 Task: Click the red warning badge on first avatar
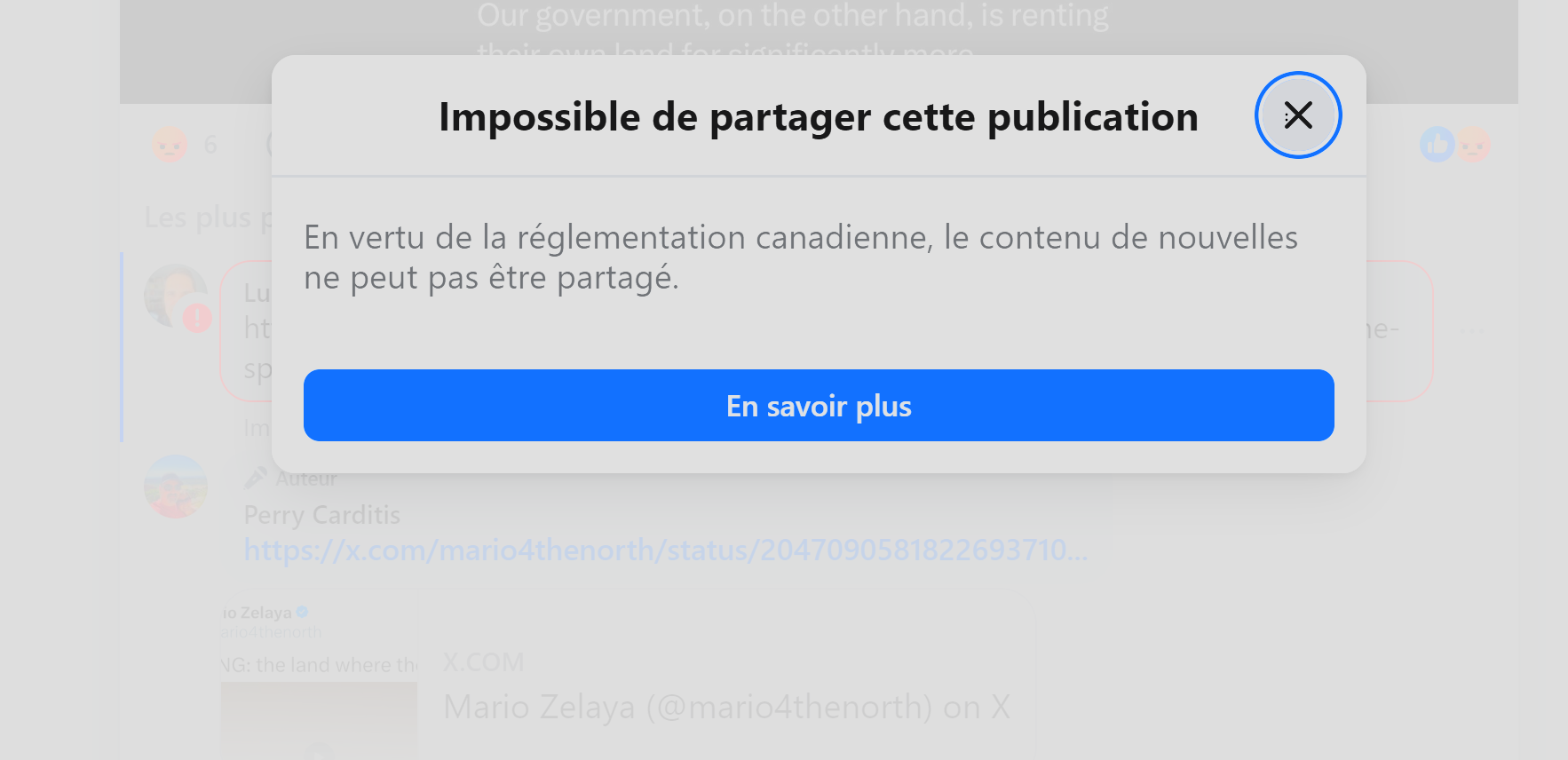197,318
